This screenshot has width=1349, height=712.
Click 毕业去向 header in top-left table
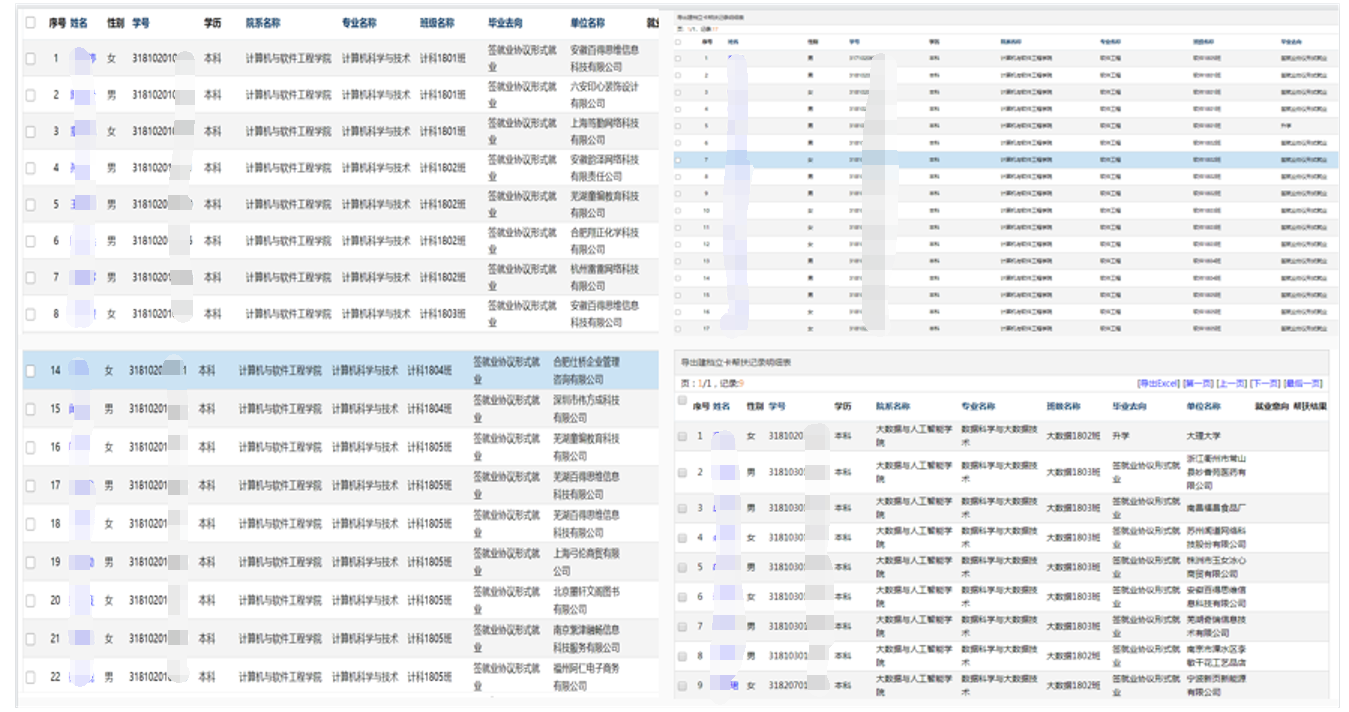[505, 23]
